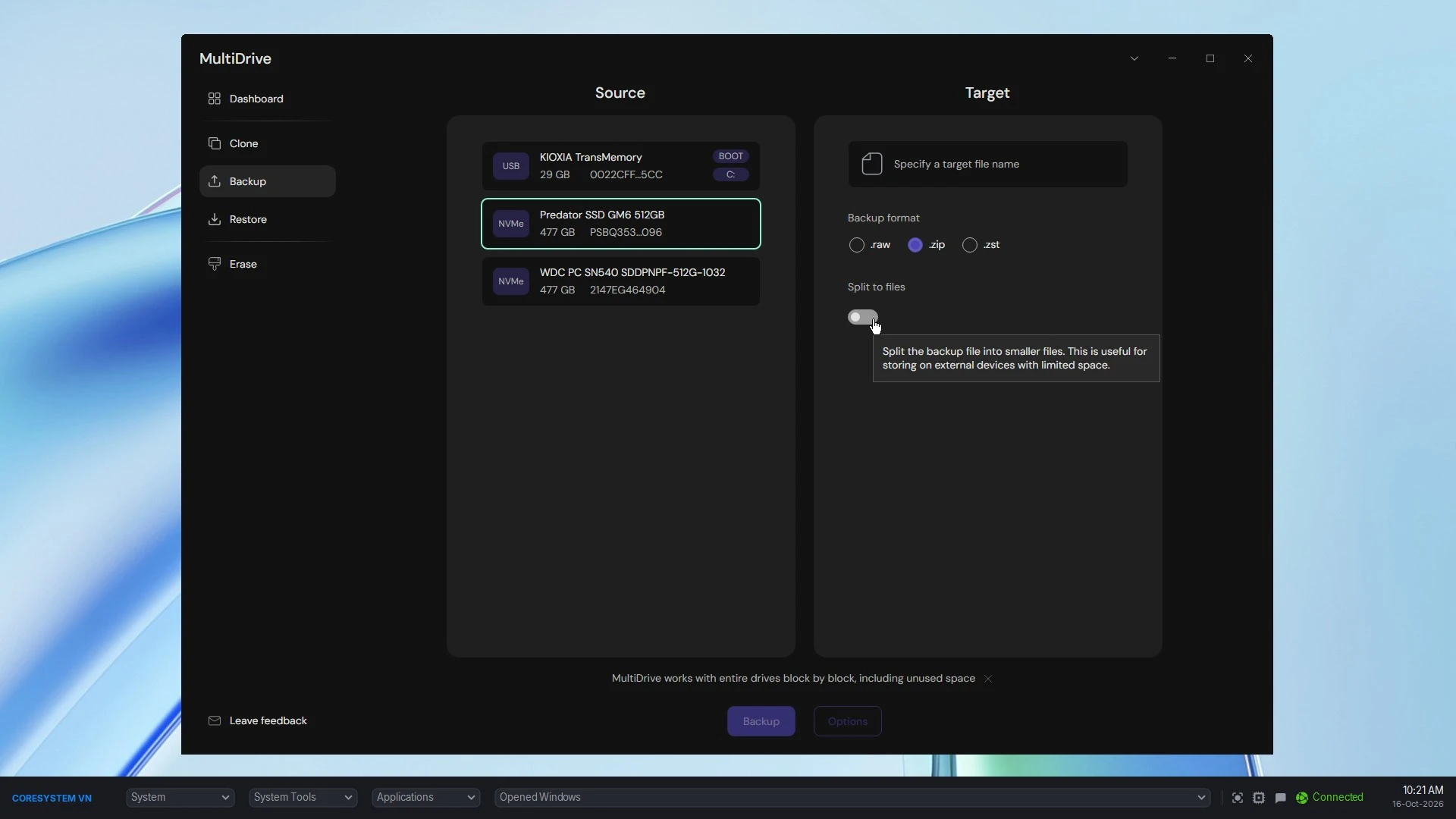Click the NVMe badge on Predator SSD
Viewport: 1456px width, 819px height.
click(510, 223)
